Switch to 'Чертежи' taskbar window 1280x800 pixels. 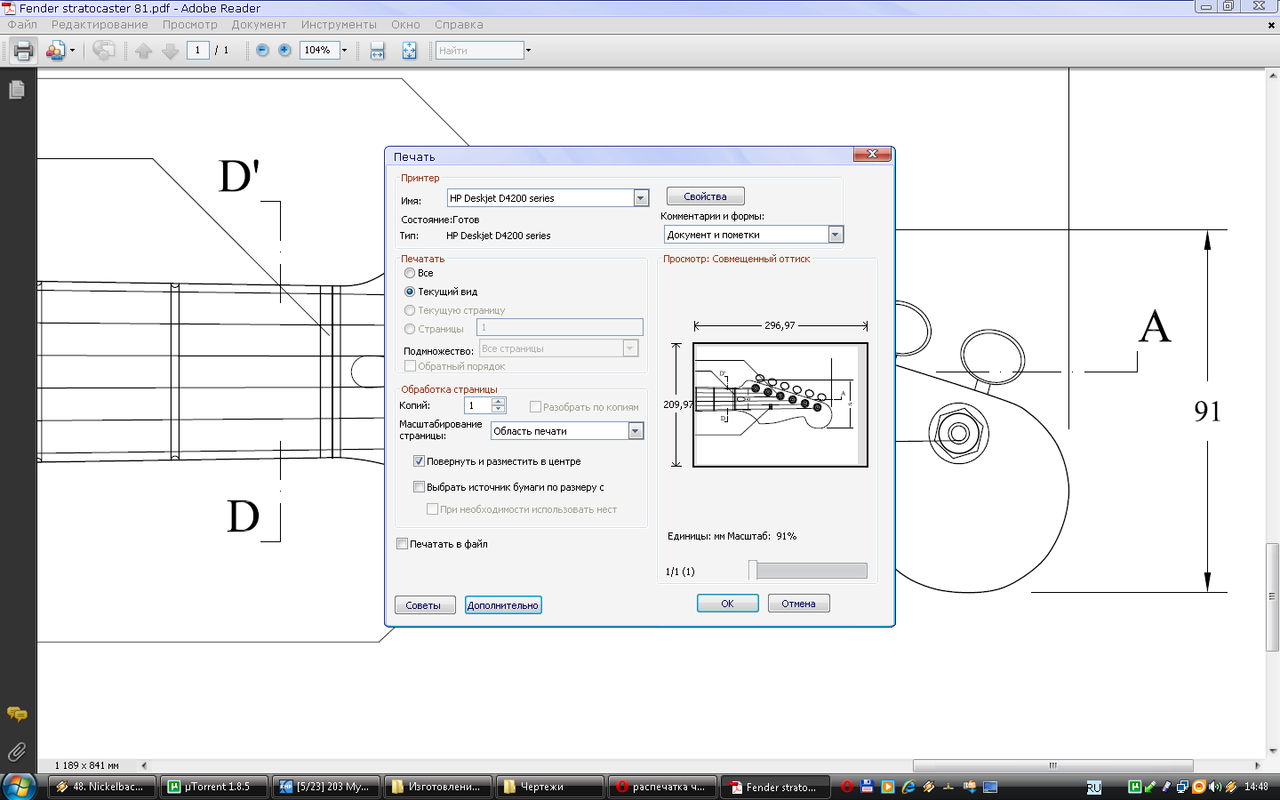click(x=550, y=787)
